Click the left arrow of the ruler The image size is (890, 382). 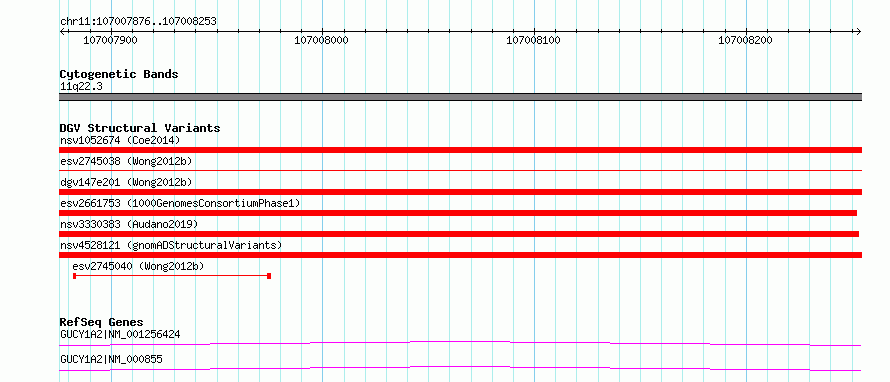point(62,31)
